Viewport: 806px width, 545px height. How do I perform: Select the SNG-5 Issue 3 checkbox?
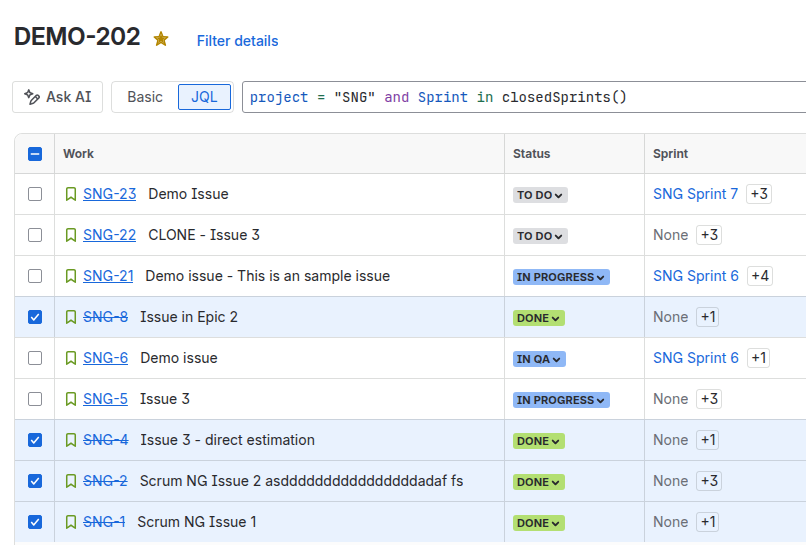click(35, 399)
